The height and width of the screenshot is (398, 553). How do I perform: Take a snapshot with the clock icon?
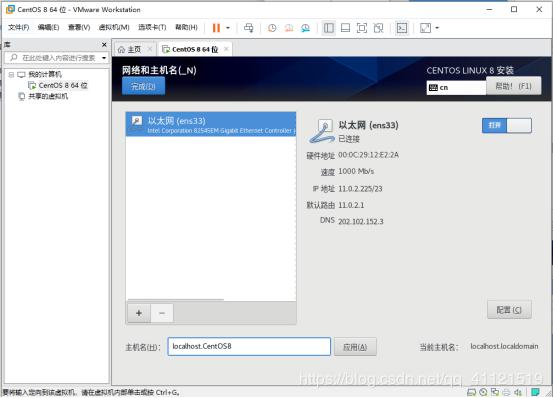click(272, 28)
